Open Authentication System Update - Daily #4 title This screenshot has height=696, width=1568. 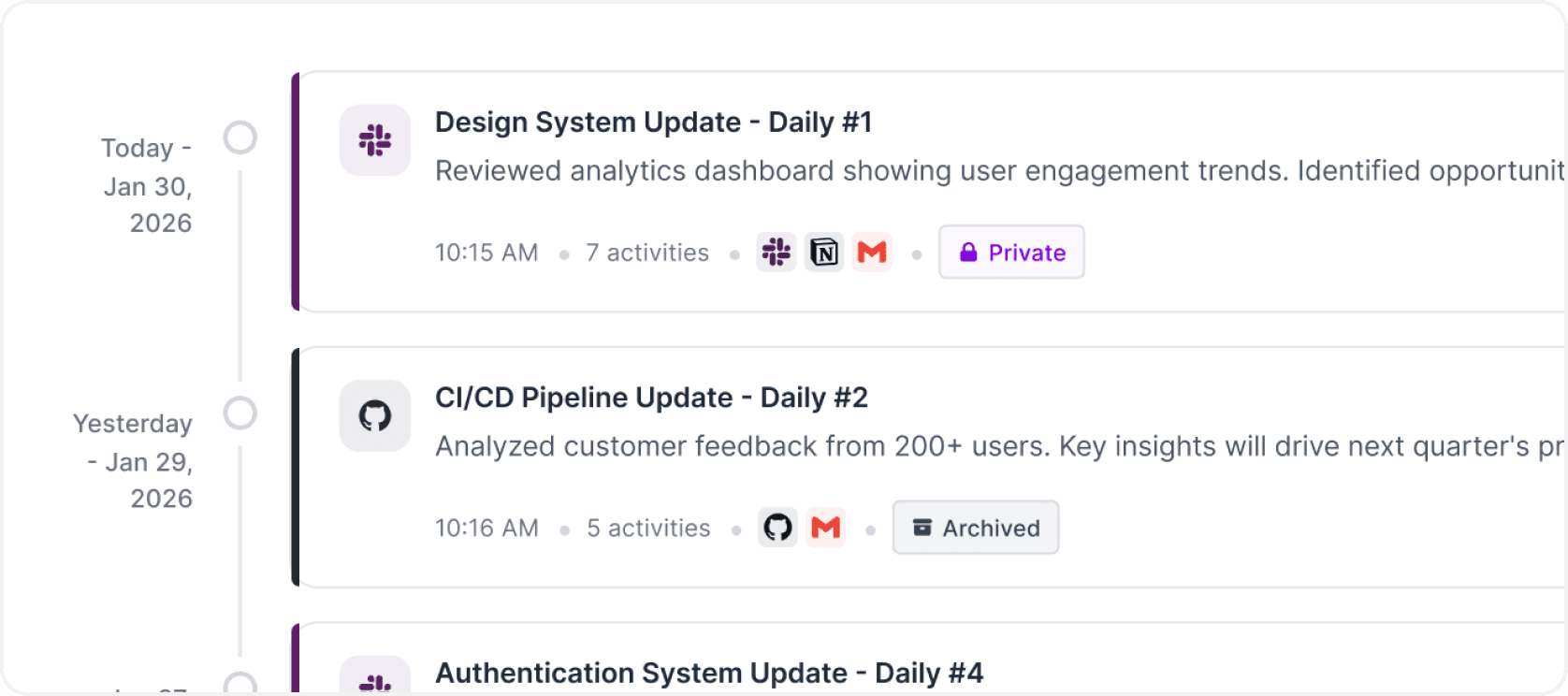tap(709, 673)
